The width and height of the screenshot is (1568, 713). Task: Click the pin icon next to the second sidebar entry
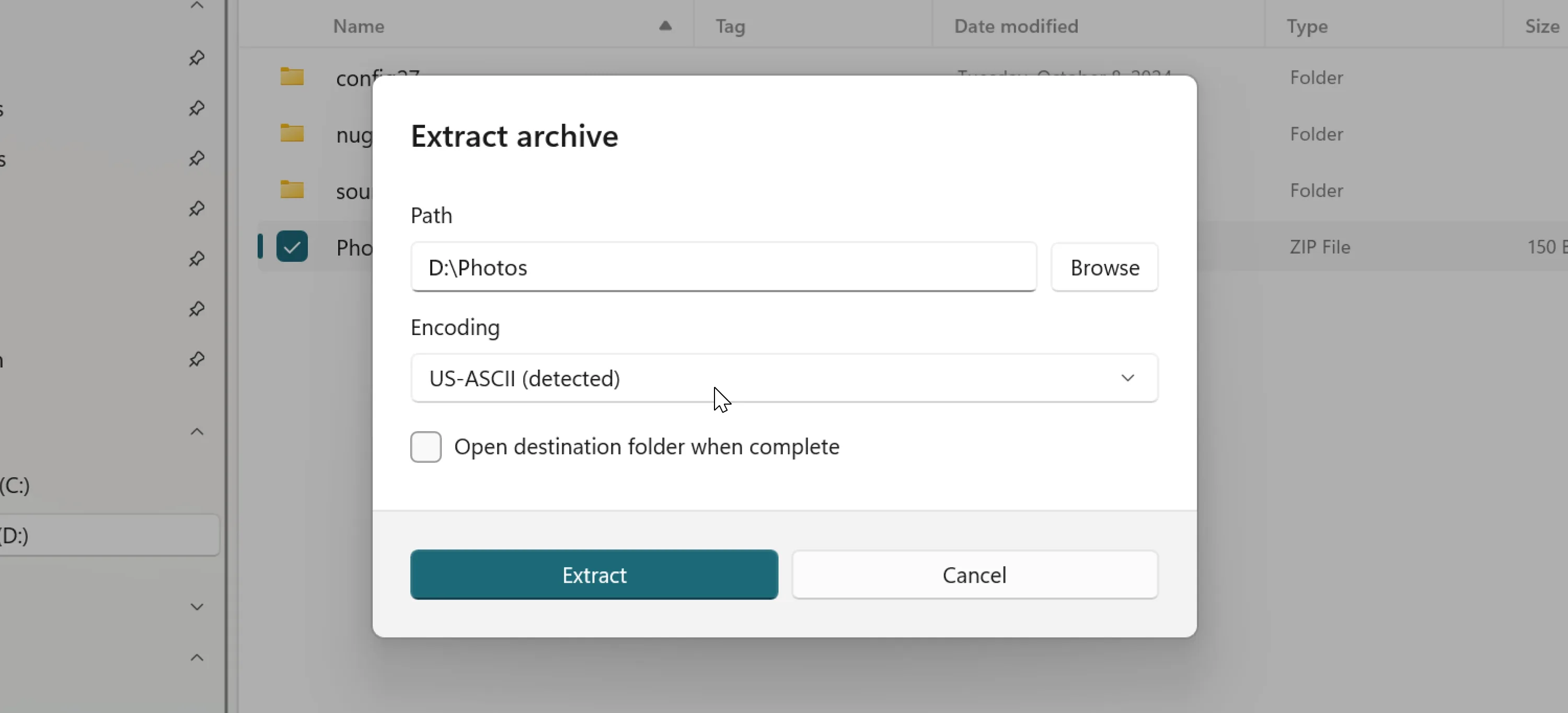point(196,109)
